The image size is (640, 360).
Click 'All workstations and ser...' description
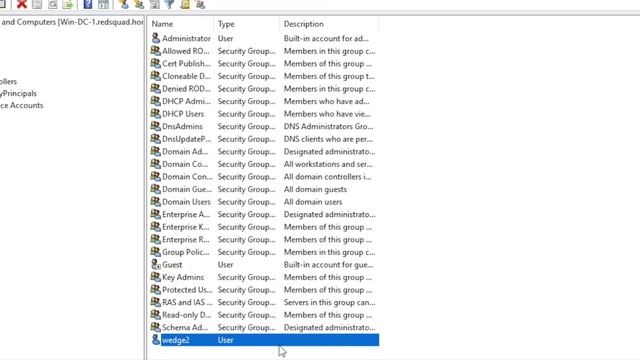tap(328, 164)
